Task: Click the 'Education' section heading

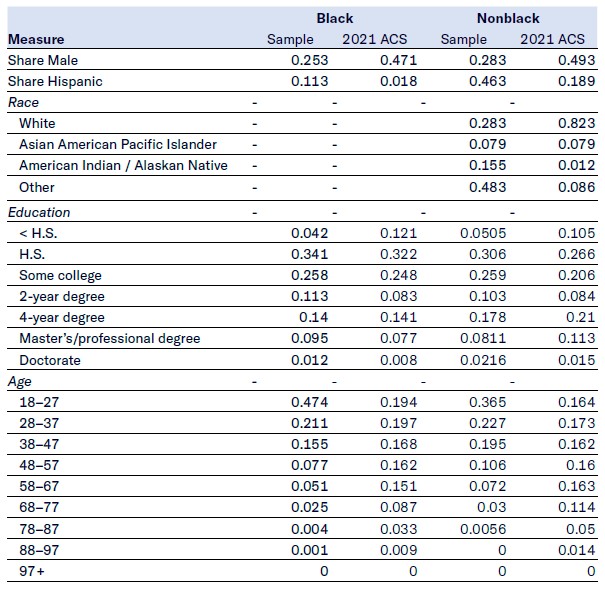Action: 39,212
